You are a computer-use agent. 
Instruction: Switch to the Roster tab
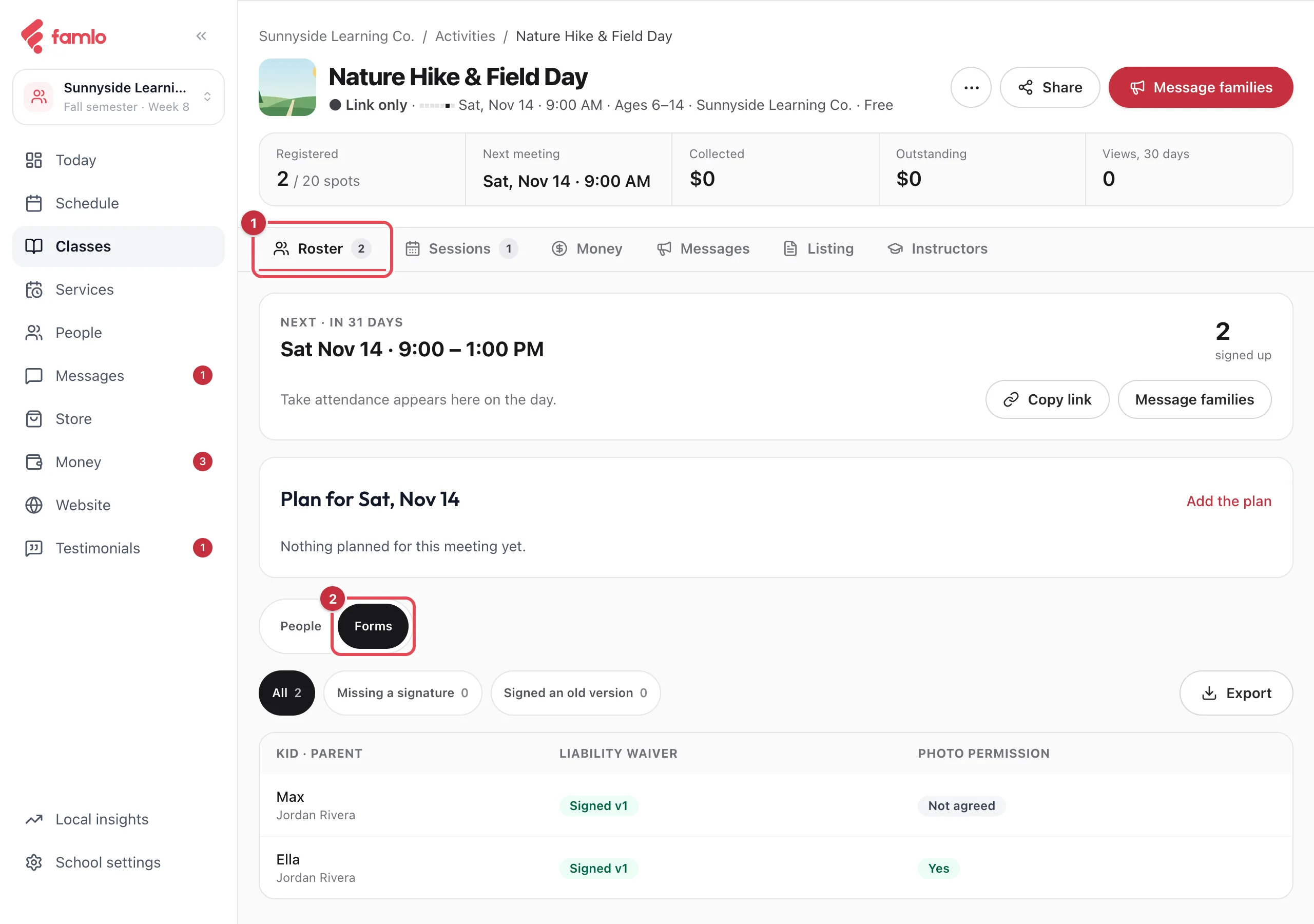[x=322, y=248]
